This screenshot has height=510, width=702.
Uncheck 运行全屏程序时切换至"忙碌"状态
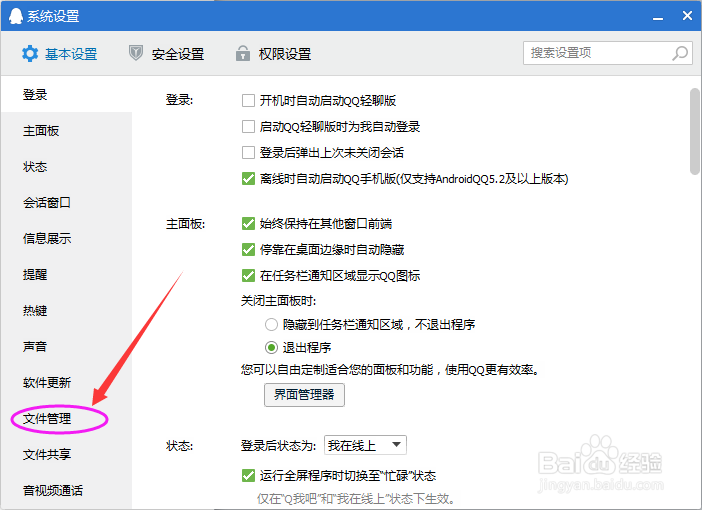pos(248,475)
